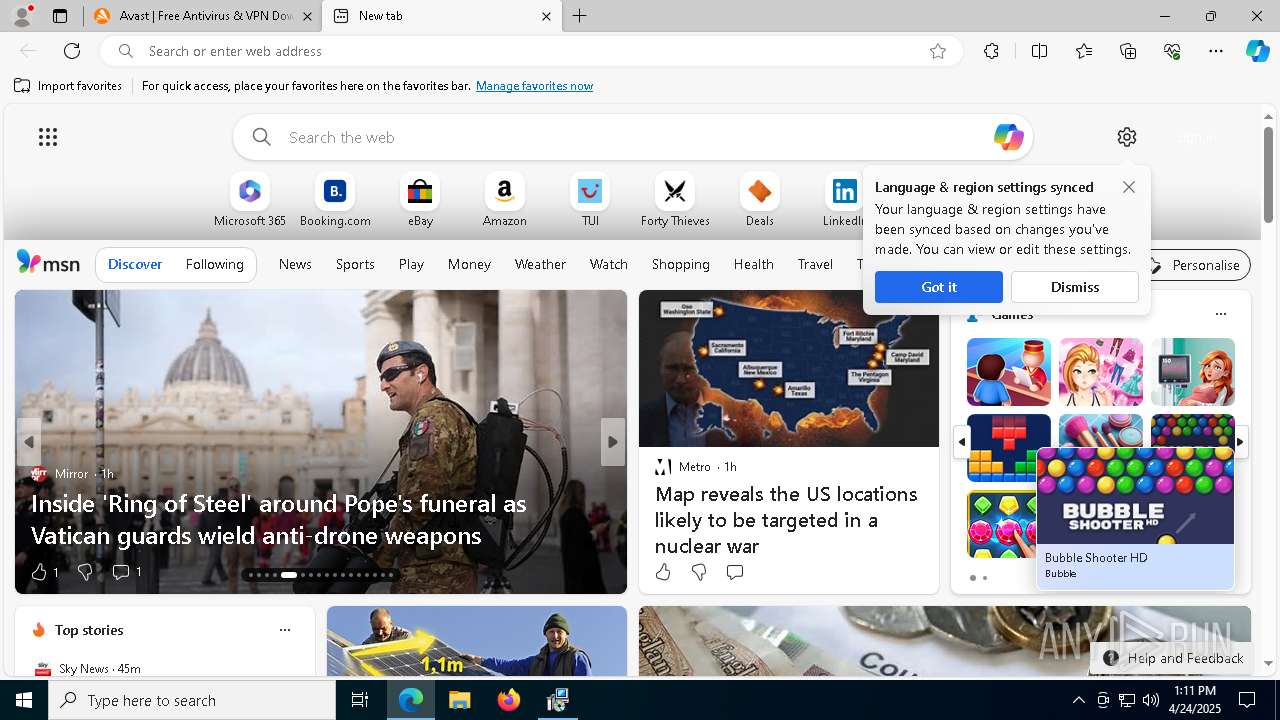
Task: Show previous games page
Action: [961, 441]
